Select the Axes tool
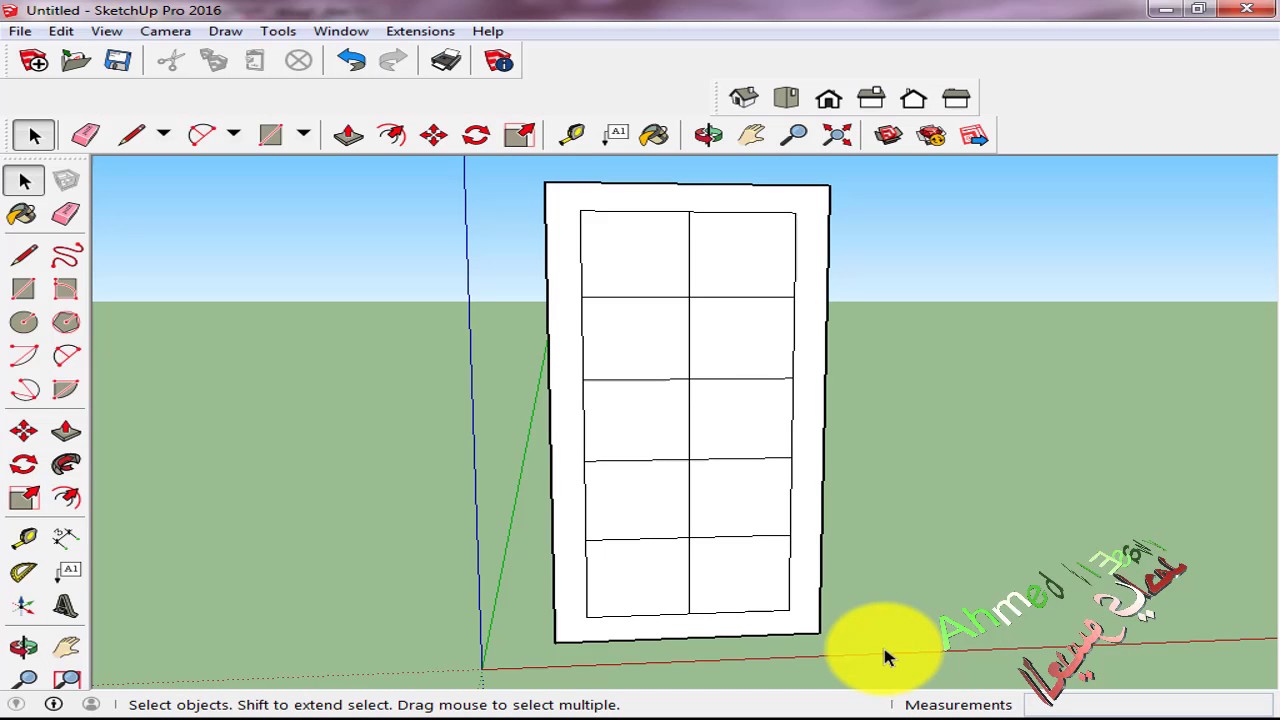This screenshot has height=720, width=1280. click(24, 606)
